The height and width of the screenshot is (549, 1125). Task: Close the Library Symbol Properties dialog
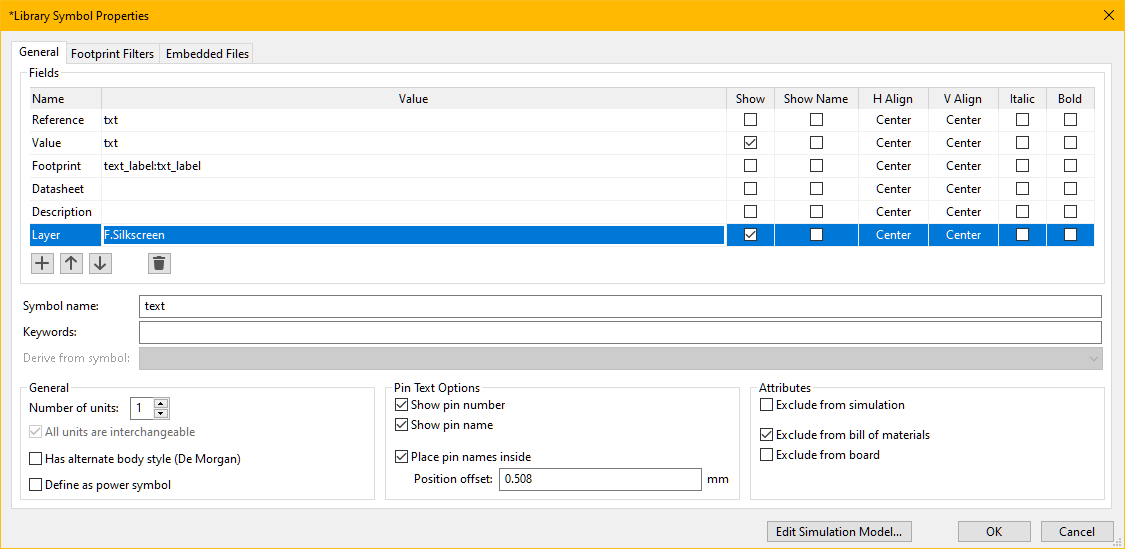pos(1107,15)
